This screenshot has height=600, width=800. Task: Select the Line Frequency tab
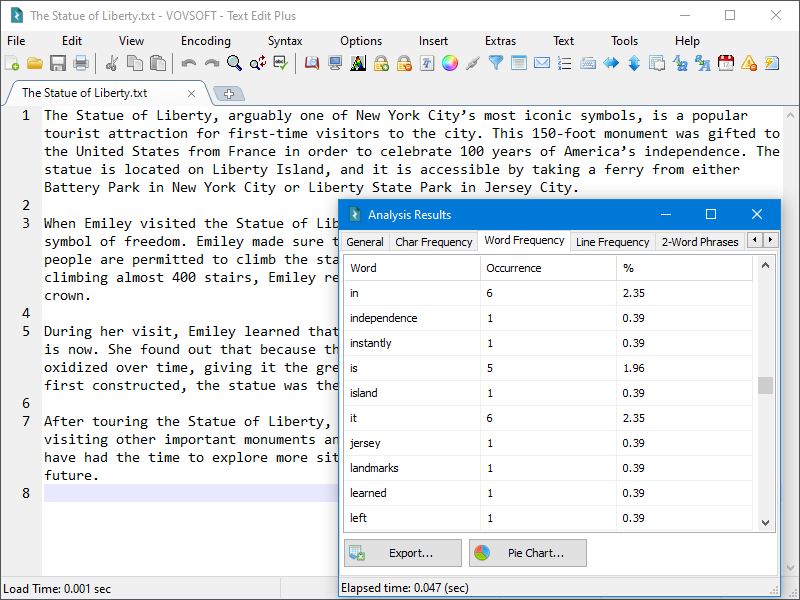click(x=612, y=241)
